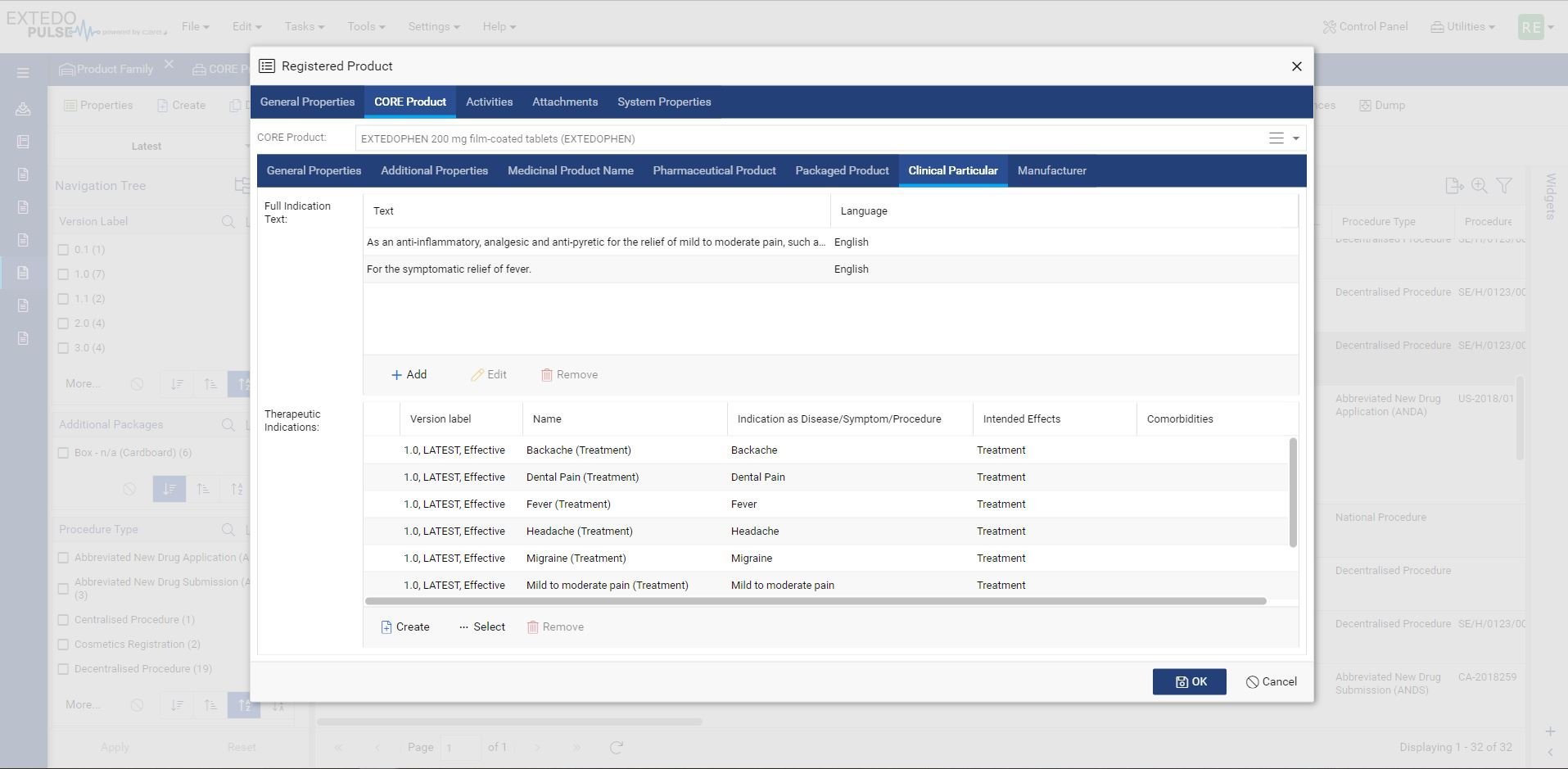This screenshot has width=1568, height=769.
Task: Open the Tasks menu dropdown
Action: click(x=305, y=26)
